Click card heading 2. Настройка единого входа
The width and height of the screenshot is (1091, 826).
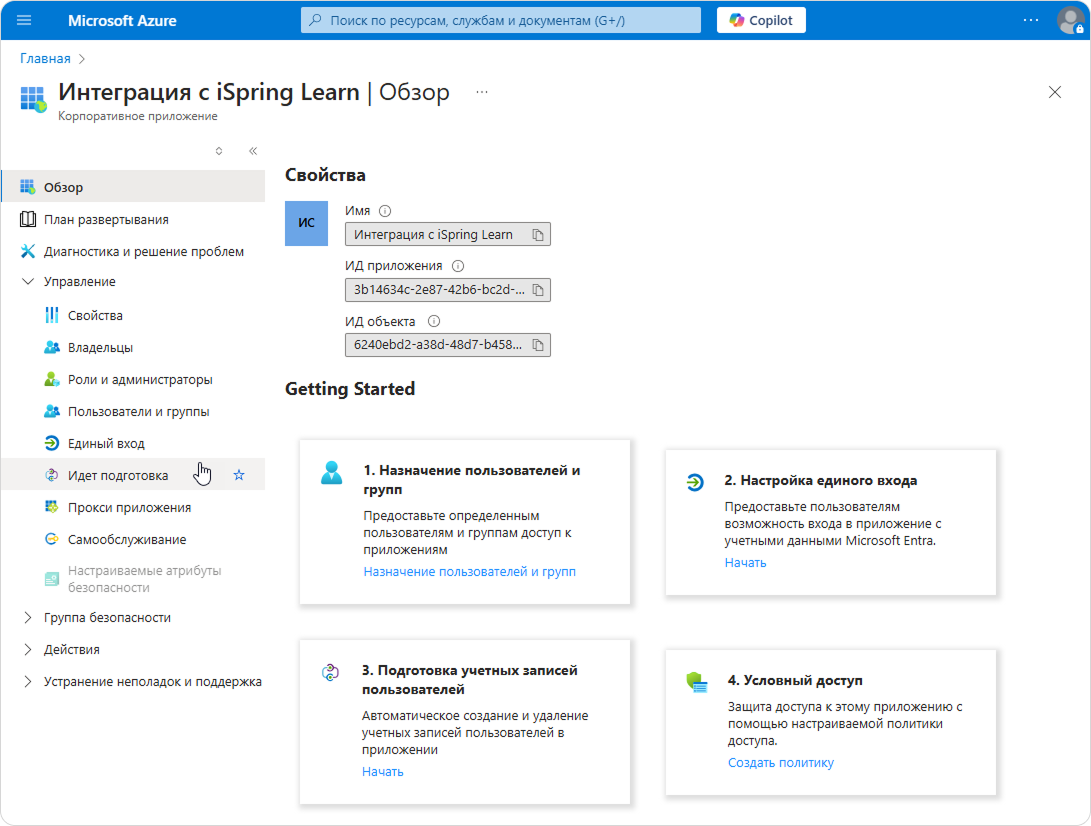point(820,480)
